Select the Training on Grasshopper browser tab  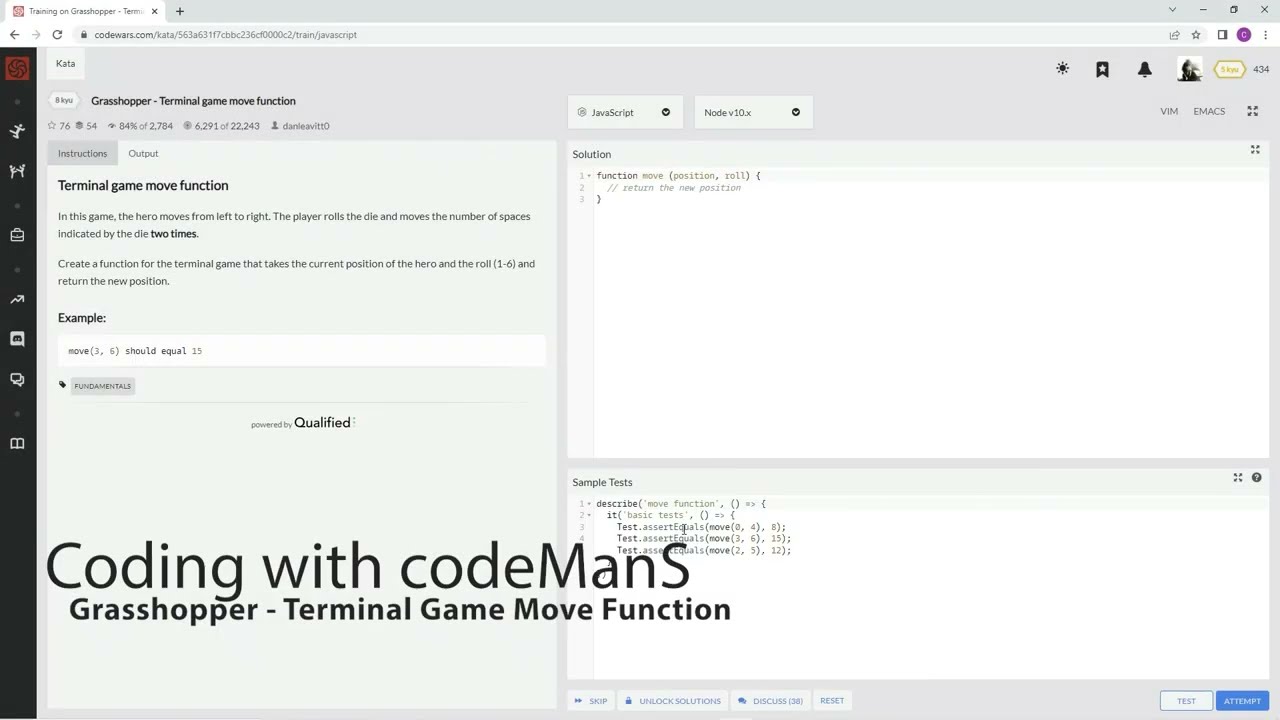click(85, 11)
